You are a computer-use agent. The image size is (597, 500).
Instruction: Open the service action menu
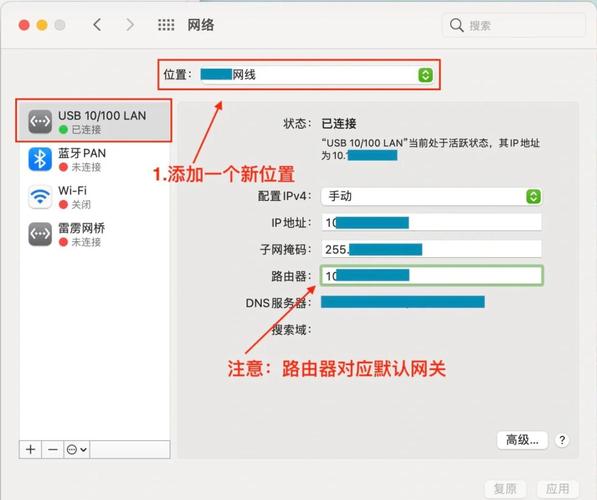coord(77,450)
